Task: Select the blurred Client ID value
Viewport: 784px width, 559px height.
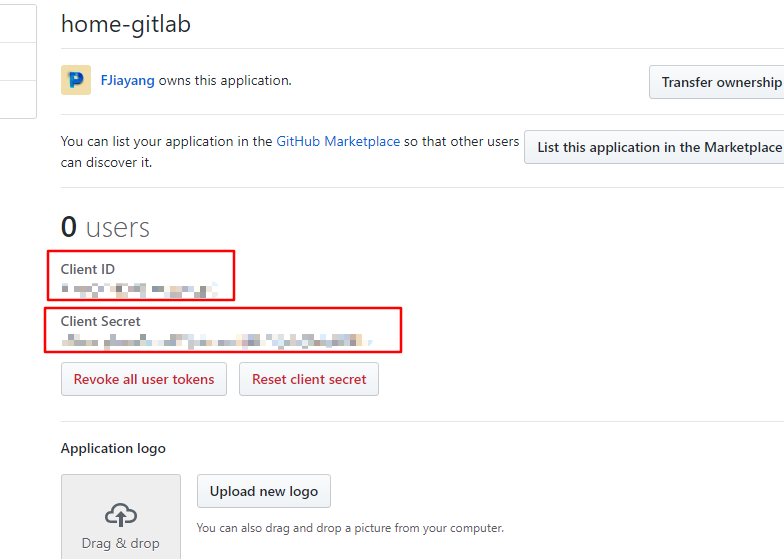Action: (x=138, y=291)
